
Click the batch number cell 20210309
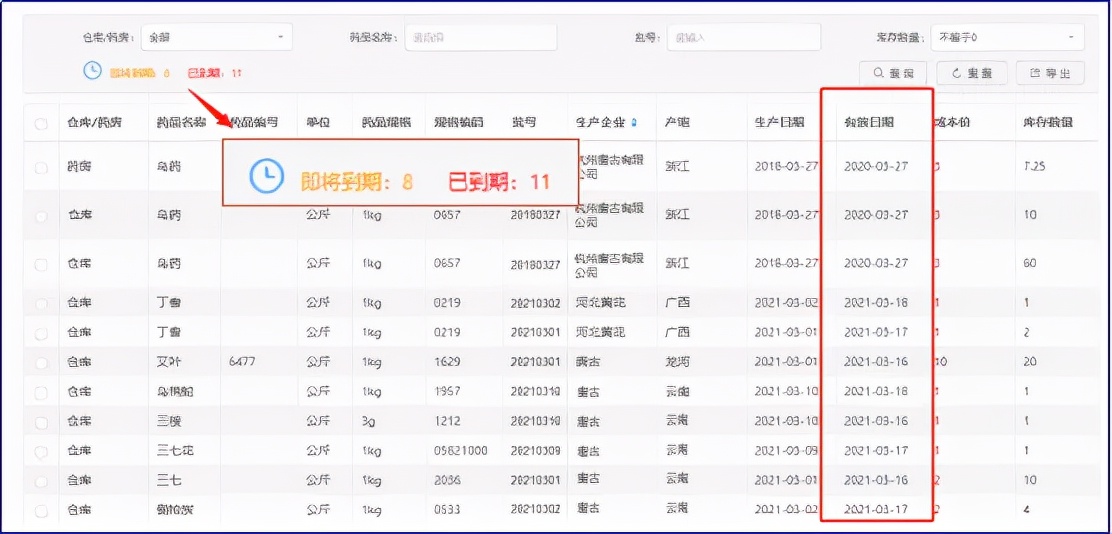click(535, 451)
